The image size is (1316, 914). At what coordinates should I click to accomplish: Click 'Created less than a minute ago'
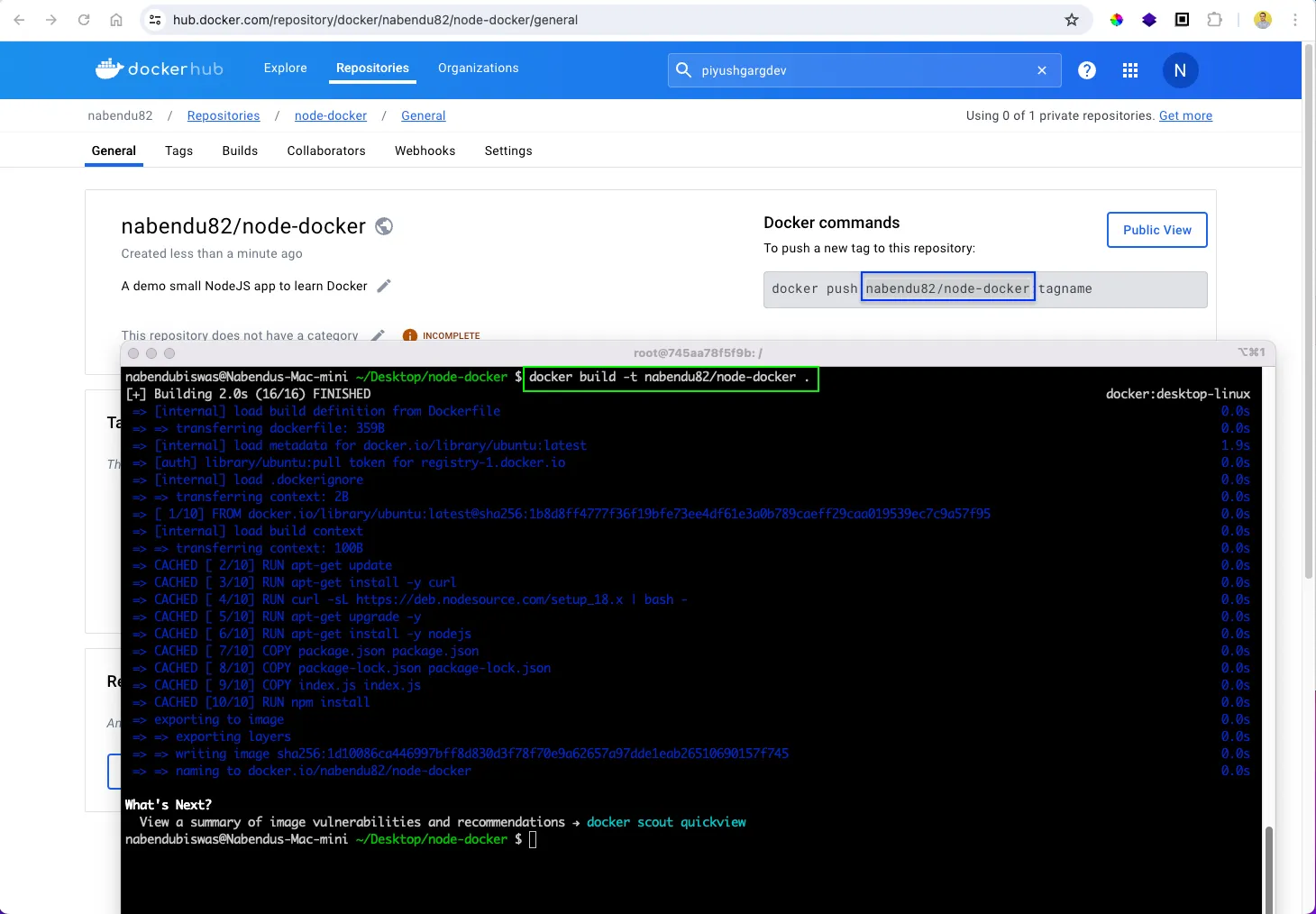click(212, 253)
